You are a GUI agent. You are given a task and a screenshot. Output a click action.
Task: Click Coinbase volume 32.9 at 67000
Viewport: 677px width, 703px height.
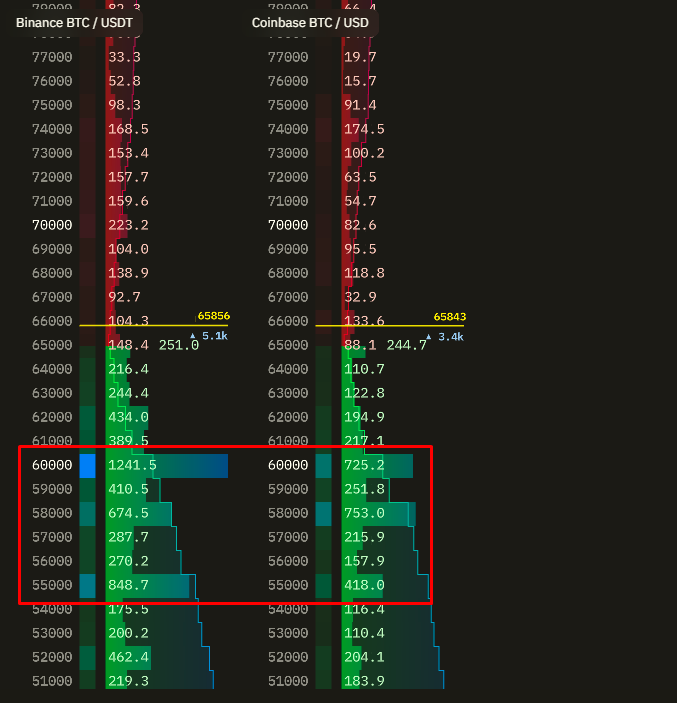tap(360, 297)
